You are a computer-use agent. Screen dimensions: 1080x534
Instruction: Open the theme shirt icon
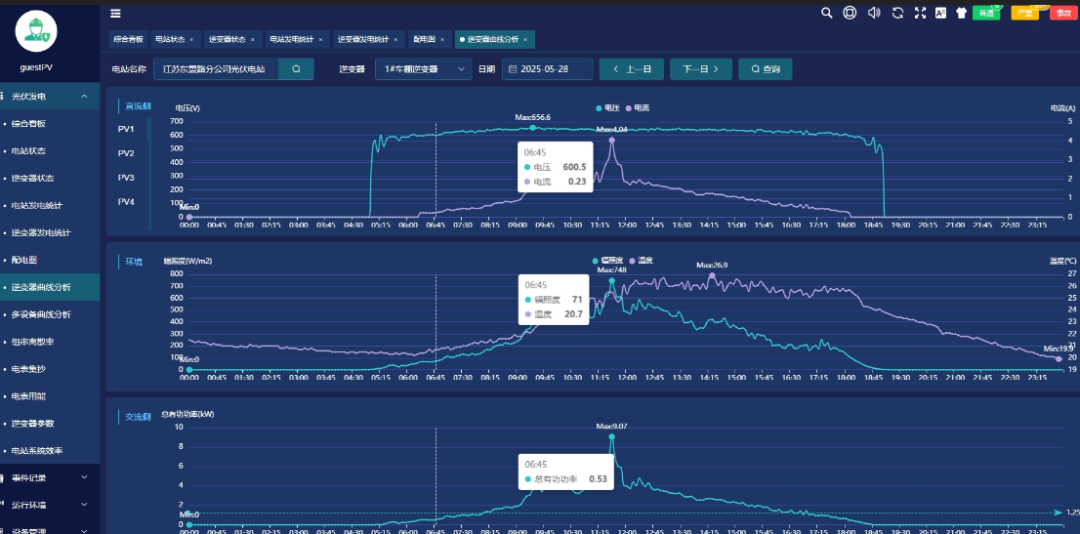pyautogui.click(x=962, y=12)
